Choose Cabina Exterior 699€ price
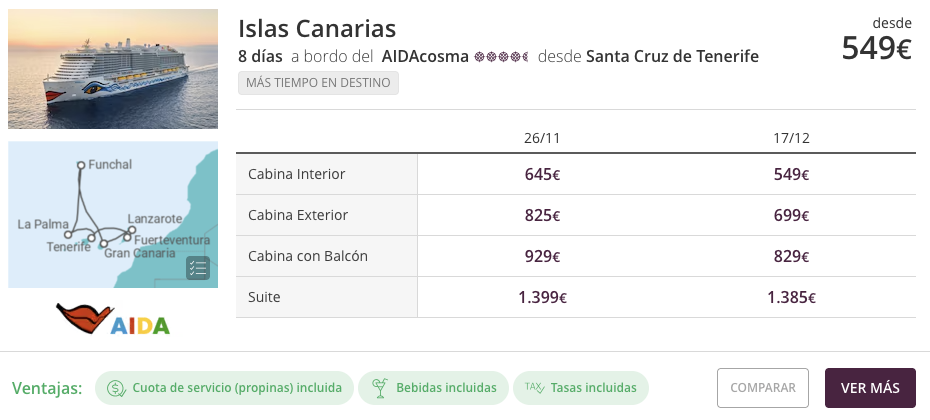Image resolution: width=930 pixels, height=420 pixels. 791,215
